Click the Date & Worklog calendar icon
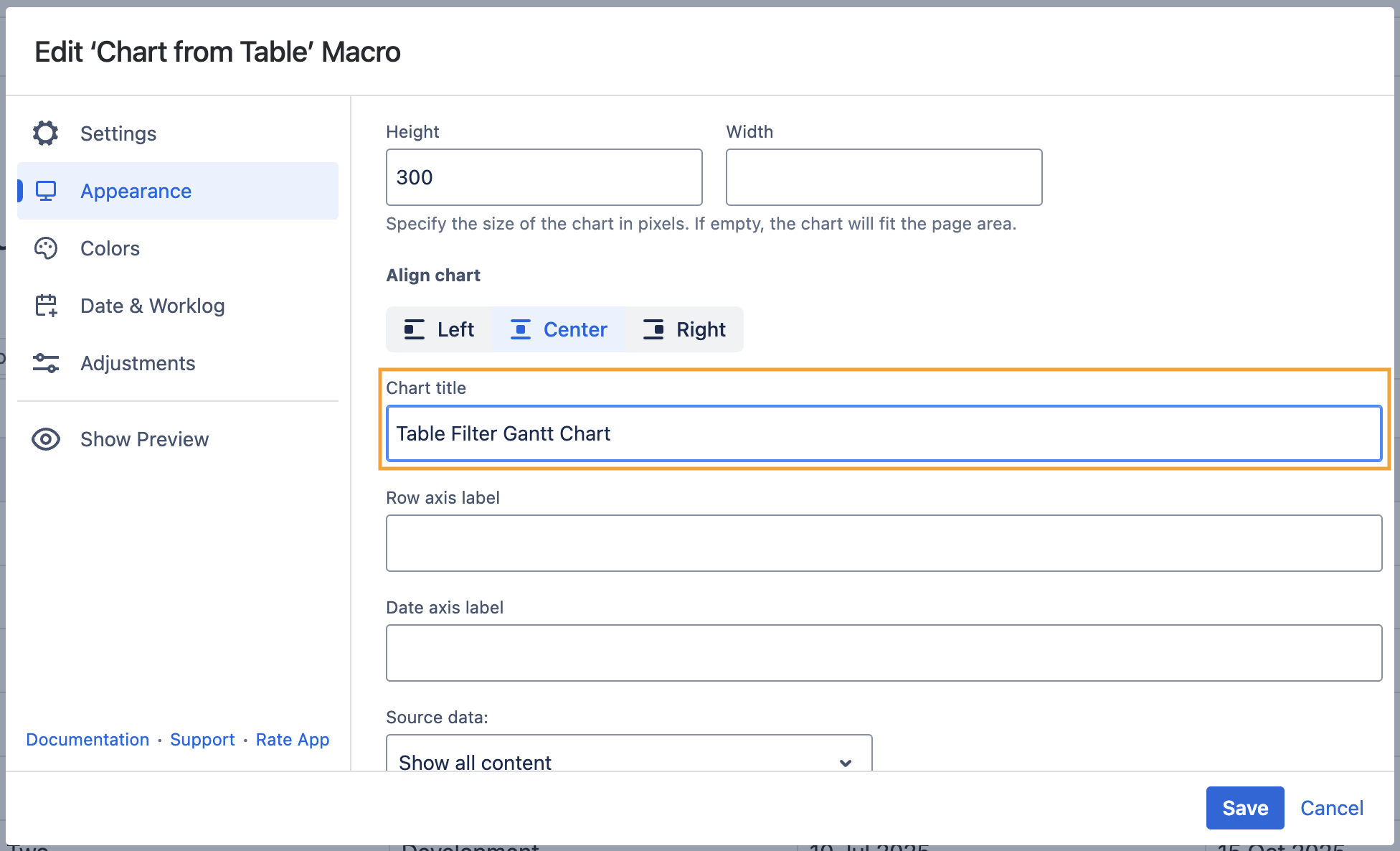The height and width of the screenshot is (851, 1400). point(46,306)
